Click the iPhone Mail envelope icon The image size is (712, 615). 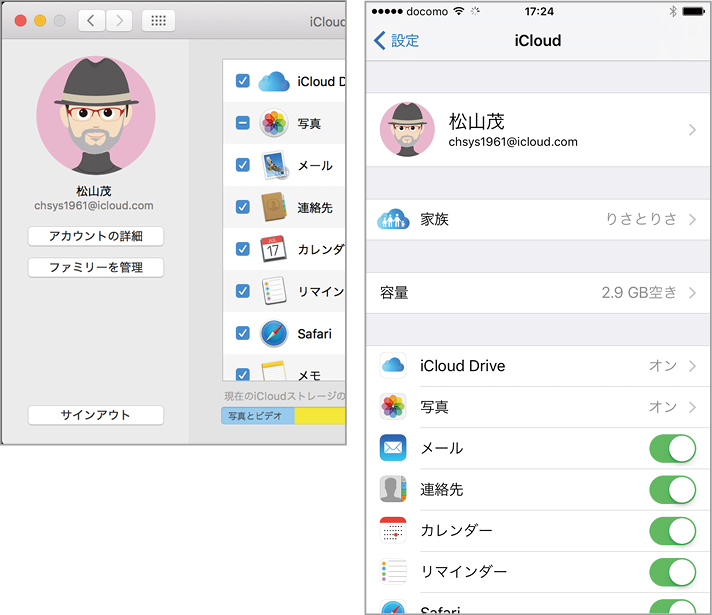pos(393,448)
